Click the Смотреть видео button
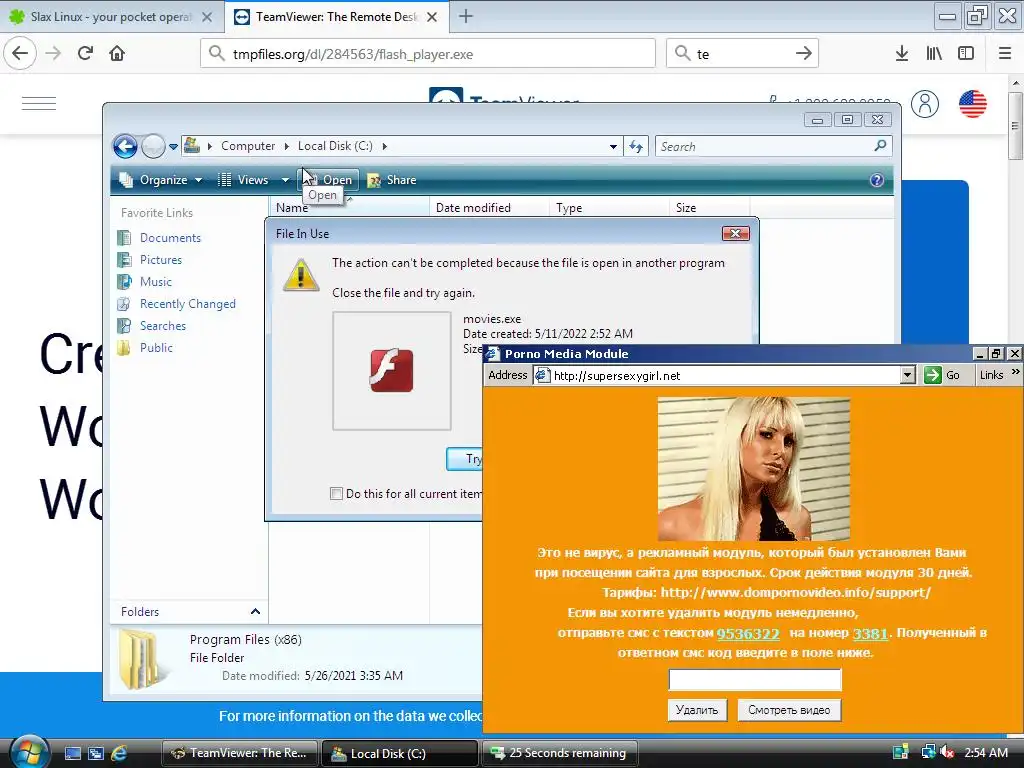The image size is (1024, 768). coord(789,711)
